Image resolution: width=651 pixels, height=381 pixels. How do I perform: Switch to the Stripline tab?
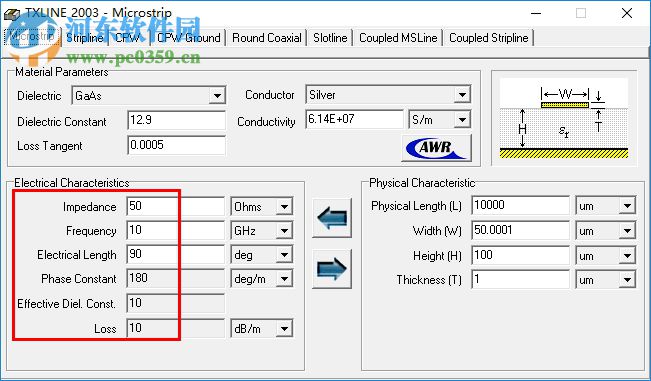coord(85,38)
